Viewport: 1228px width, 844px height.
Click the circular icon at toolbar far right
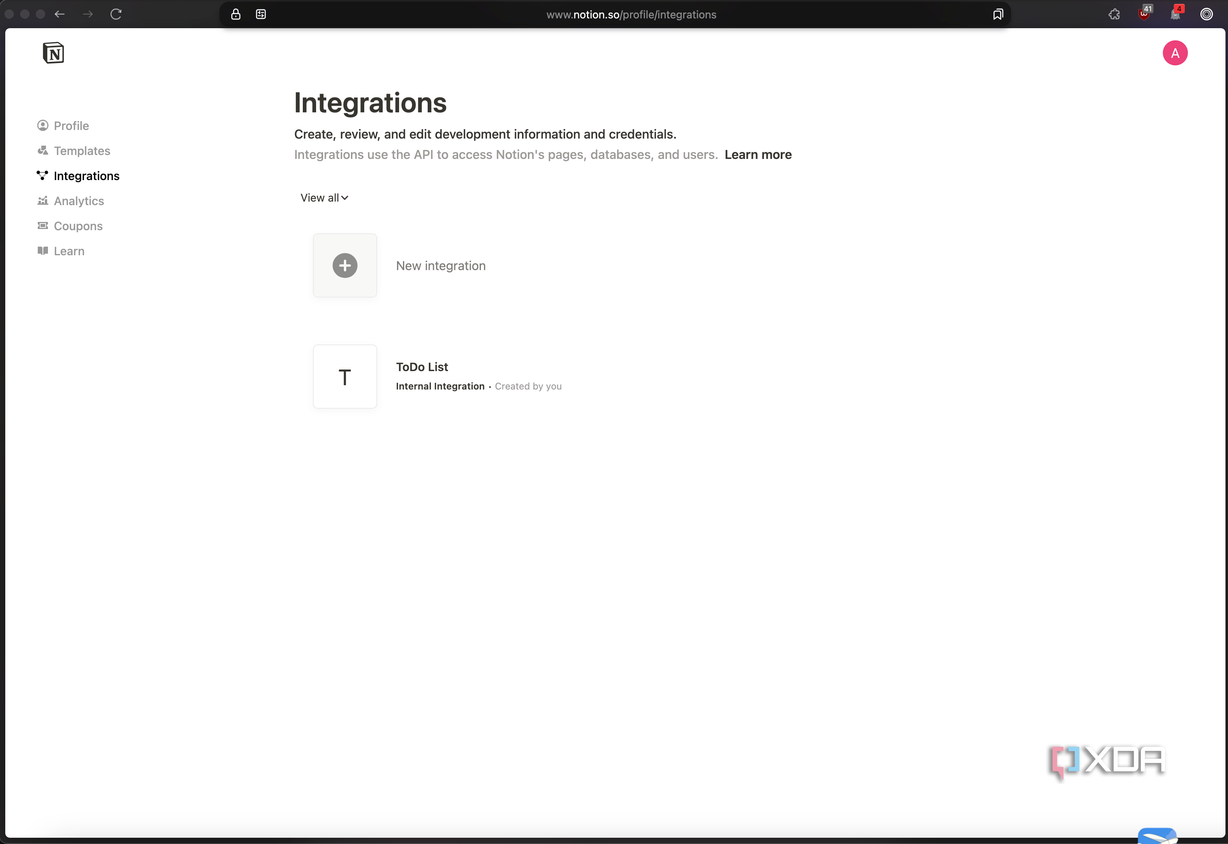pyautogui.click(x=1206, y=14)
